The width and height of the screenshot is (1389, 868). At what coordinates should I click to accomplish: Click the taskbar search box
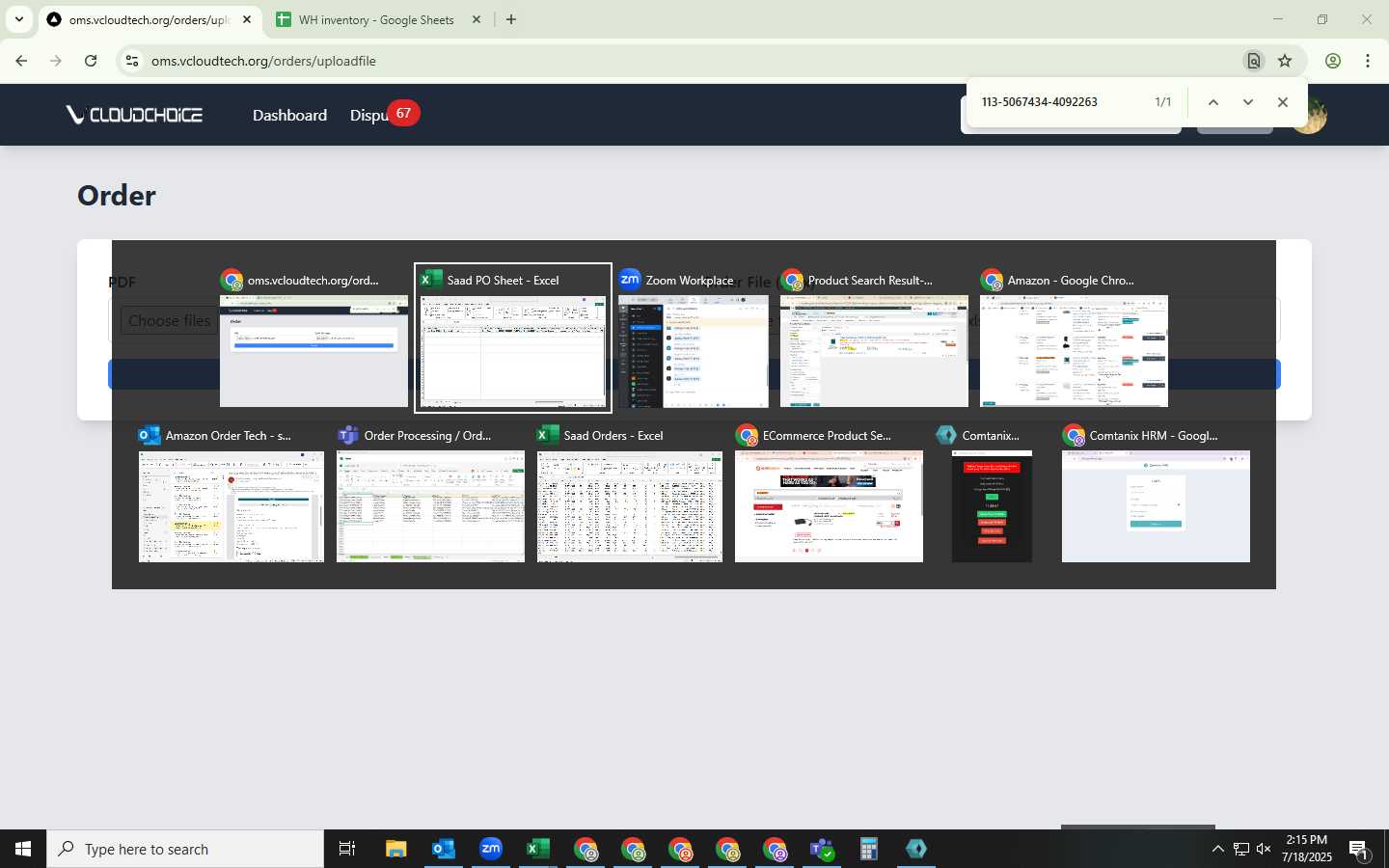pos(185,849)
